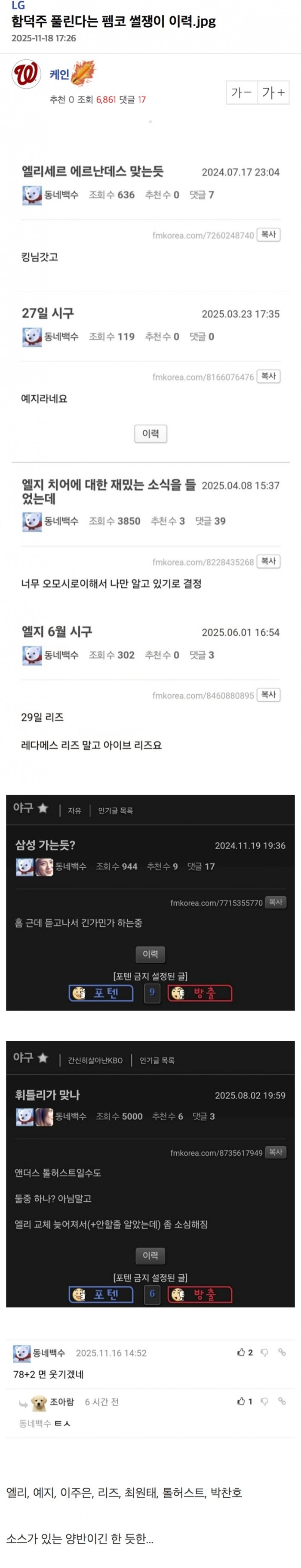Image resolution: width=301 pixels, height=1568 pixels.
Task: Click the star icon next to first 야구 header
Action: [x=43, y=808]
